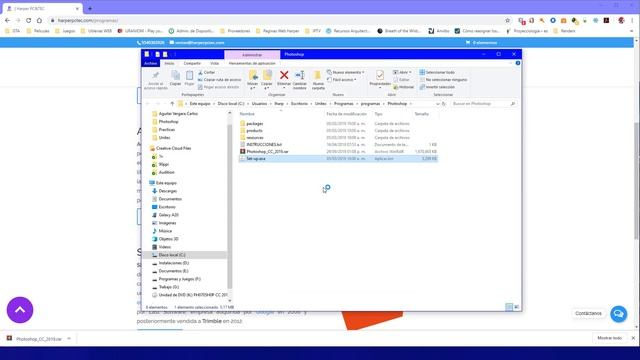Sort by Fecha de modificación column
Viewport: 640px width, 360px height.
click(x=346, y=114)
